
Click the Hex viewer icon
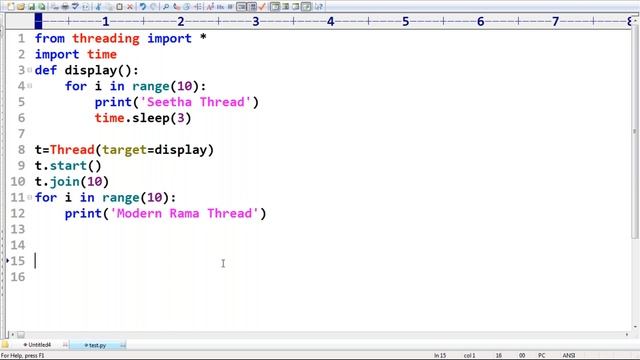click(220, 7)
